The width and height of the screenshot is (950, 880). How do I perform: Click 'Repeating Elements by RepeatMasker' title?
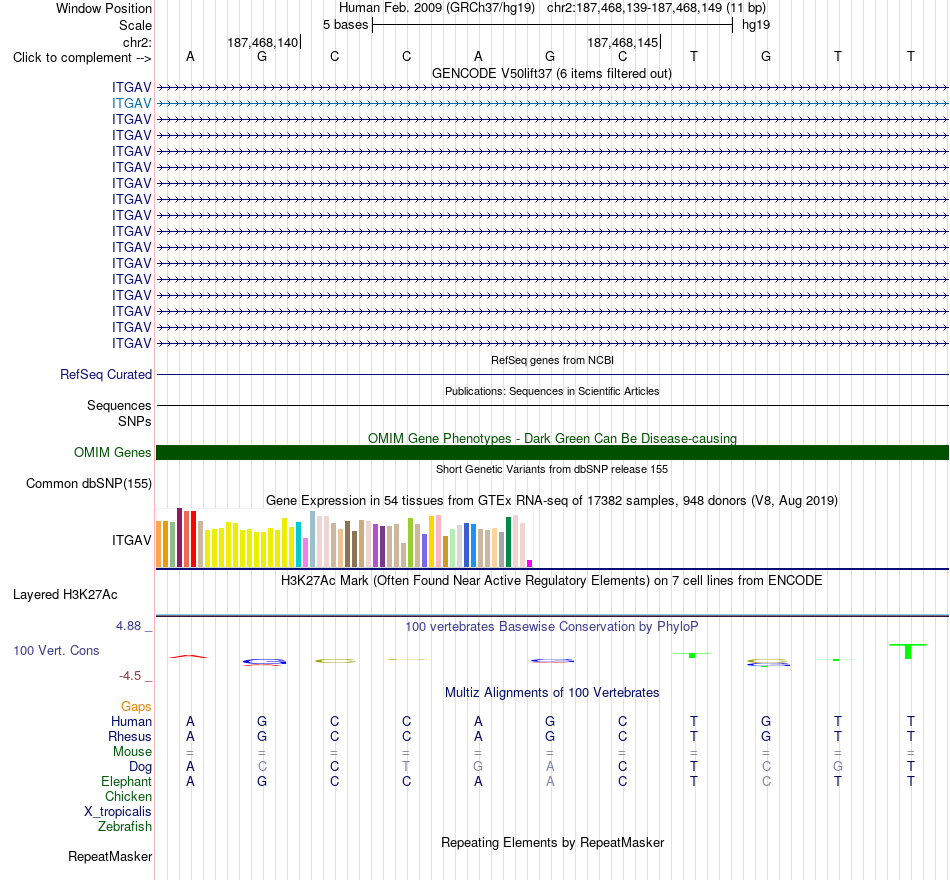(x=552, y=842)
